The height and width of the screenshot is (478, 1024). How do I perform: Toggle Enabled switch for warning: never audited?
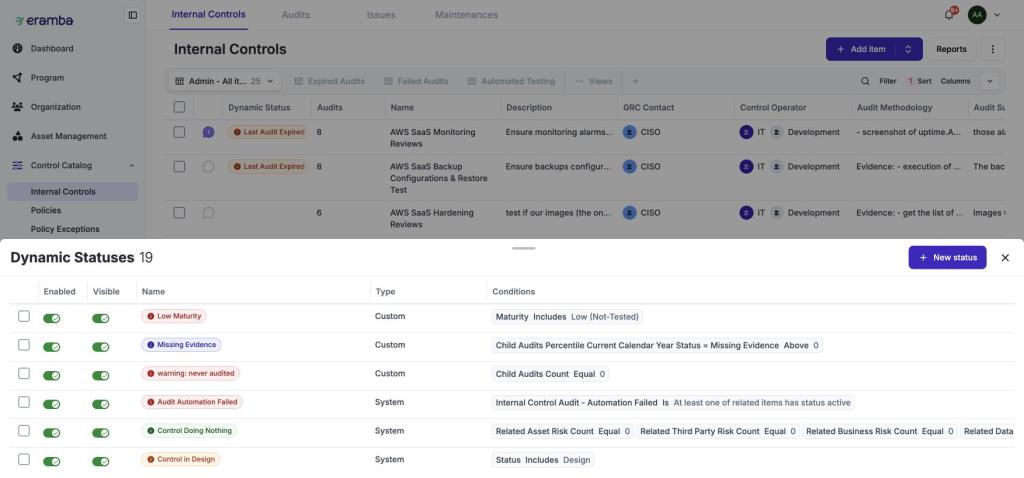point(52,375)
